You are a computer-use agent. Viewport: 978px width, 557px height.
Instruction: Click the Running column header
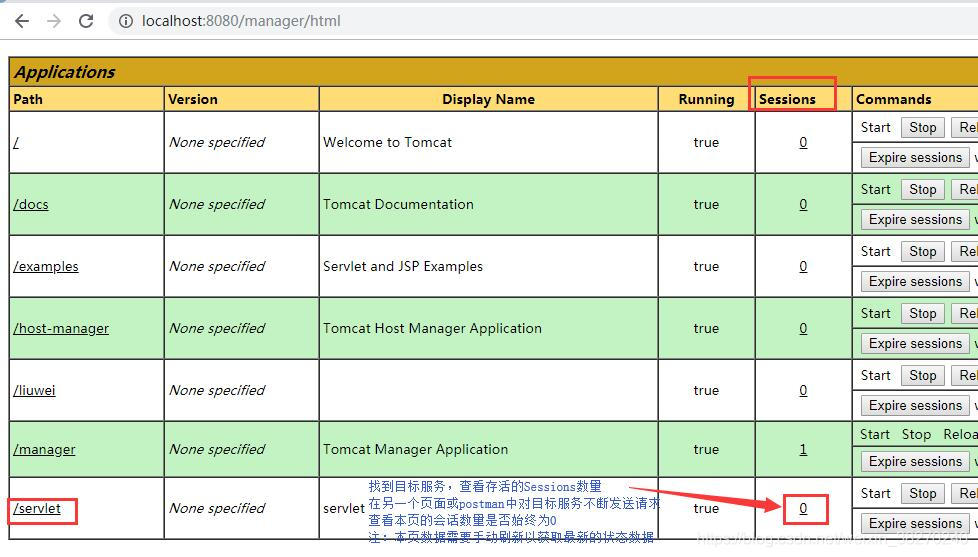(706, 99)
